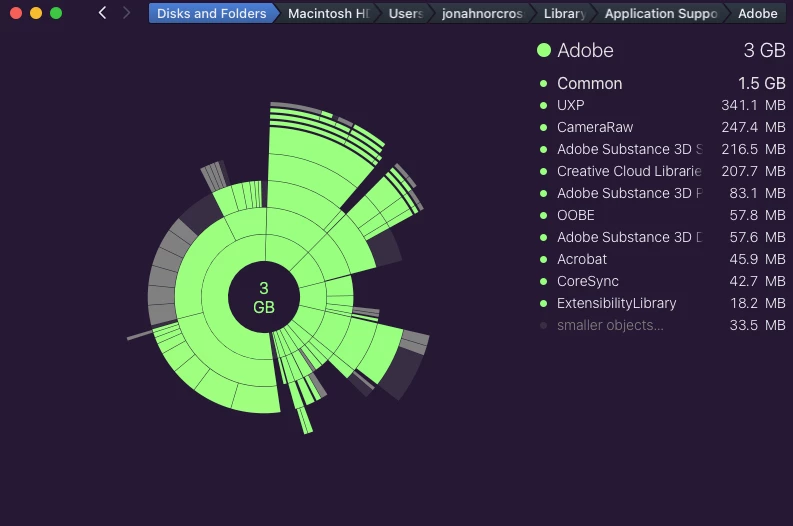The image size is (793, 526).
Task: Close the window with the red button
Action: tap(16, 13)
